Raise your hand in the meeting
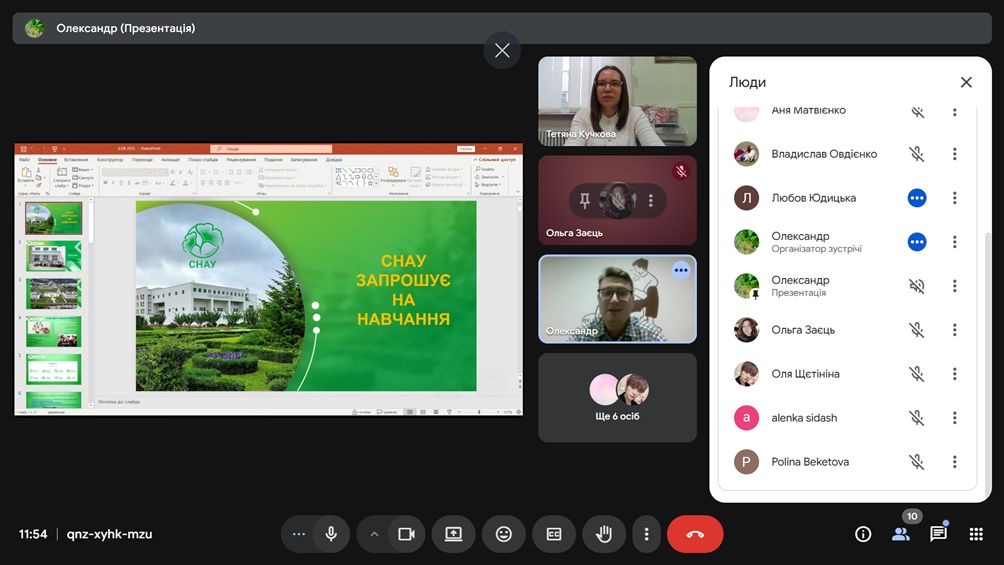1004x565 pixels. (x=604, y=534)
